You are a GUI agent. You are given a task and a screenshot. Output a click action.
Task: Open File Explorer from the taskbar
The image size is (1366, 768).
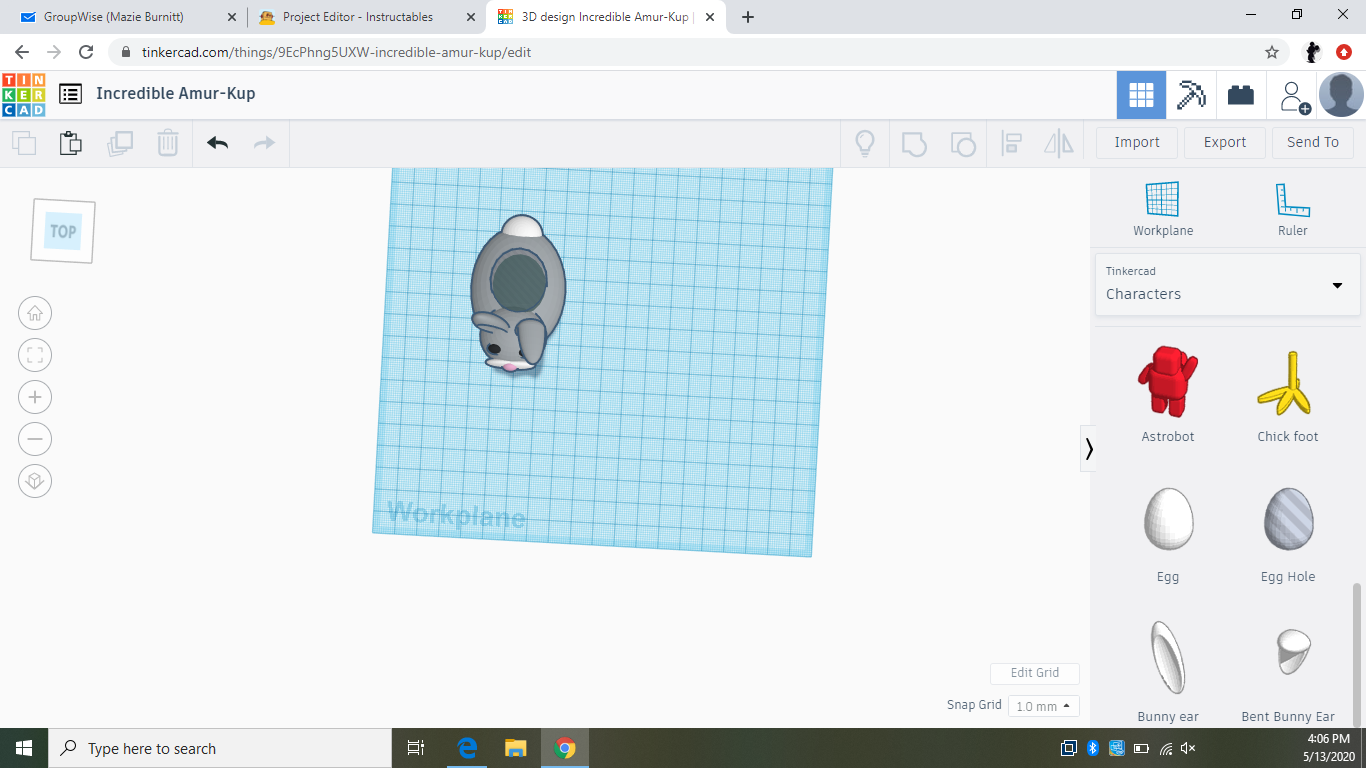516,748
